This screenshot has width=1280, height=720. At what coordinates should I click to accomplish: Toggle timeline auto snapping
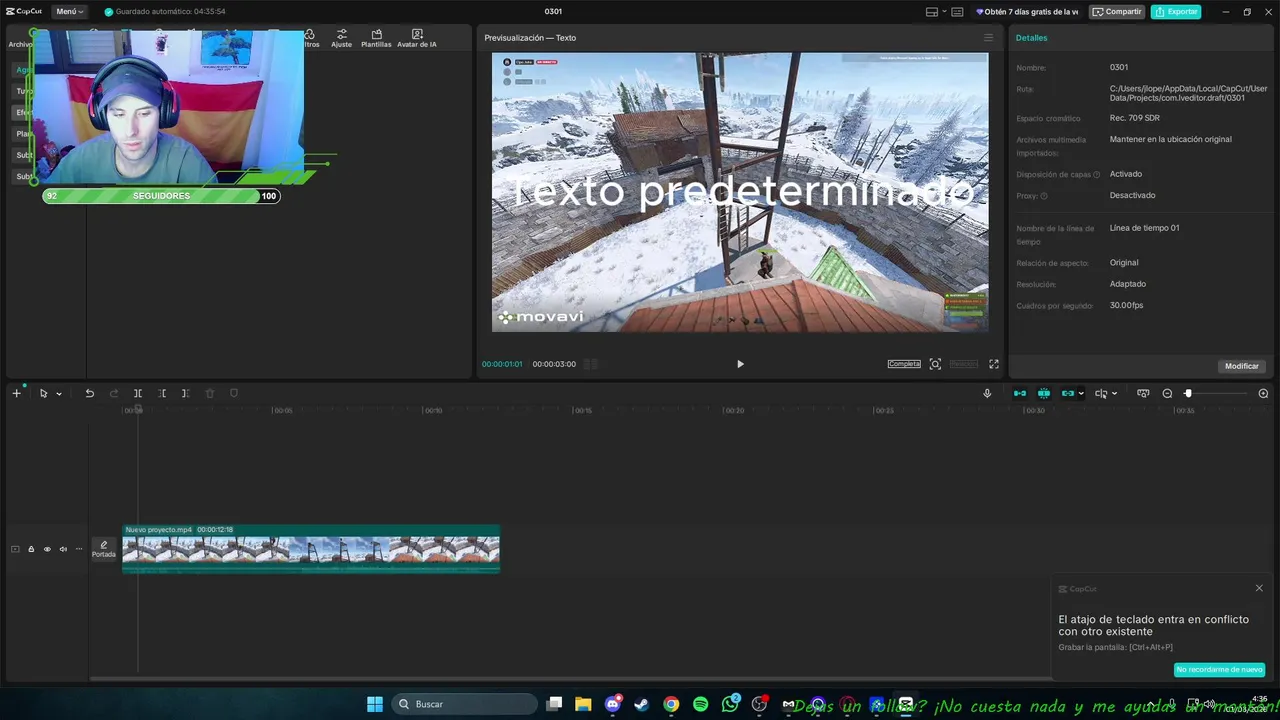[x=1044, y=393]
